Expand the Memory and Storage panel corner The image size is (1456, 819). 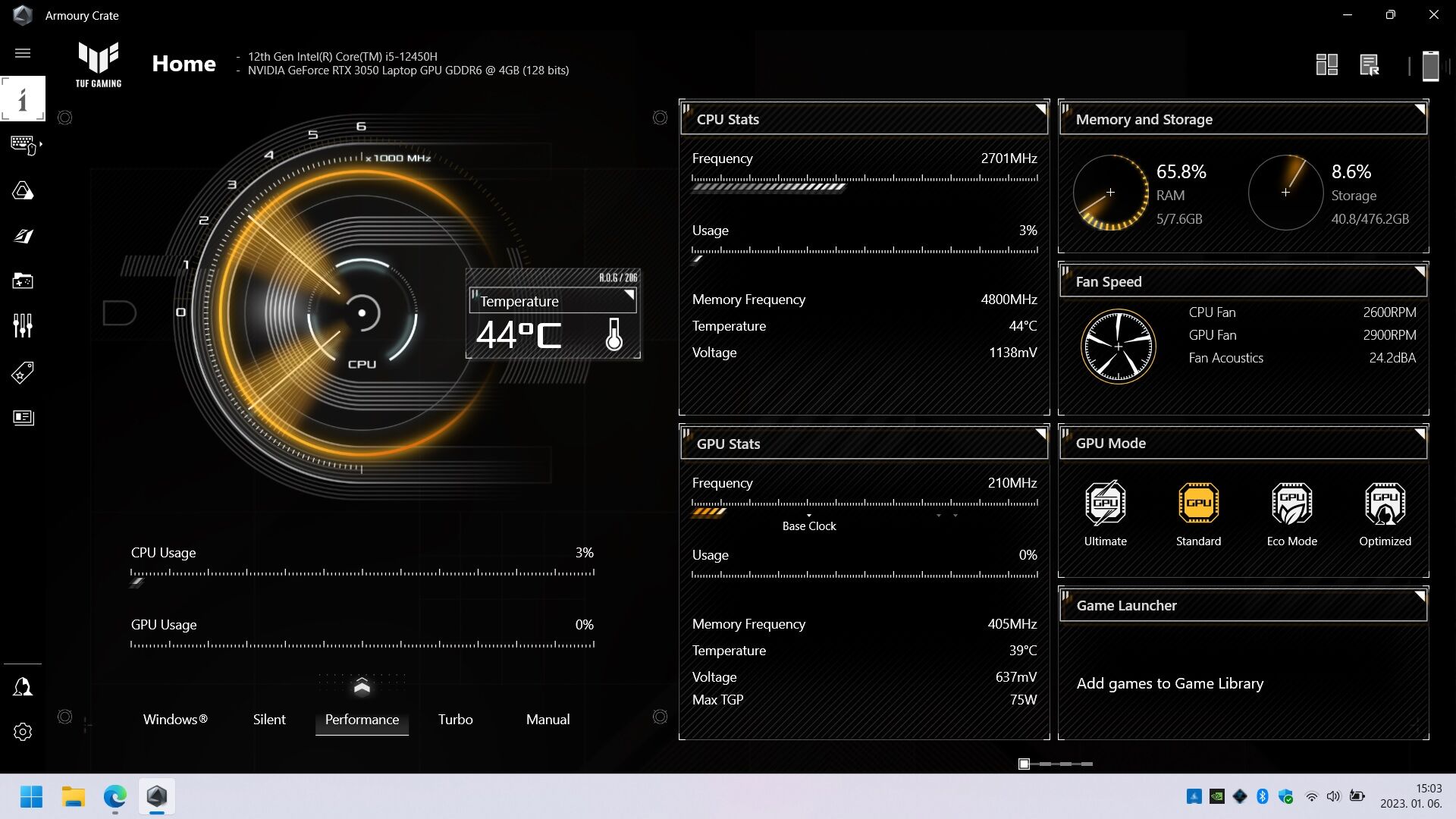[x=1420, y=109]
